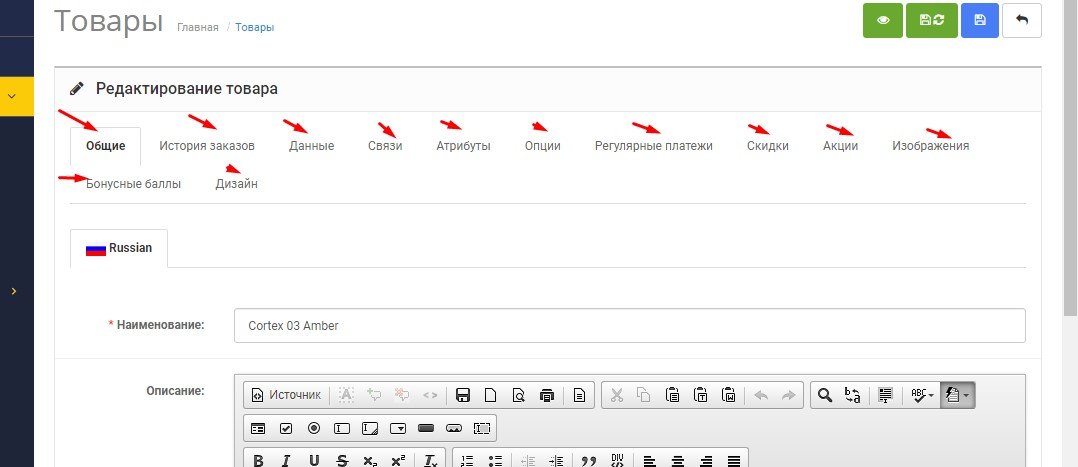This screenshot has width=1078, height=467.
Task: Click the blue save floppy button
Action: pyautogui.click(x=980, y=20)
